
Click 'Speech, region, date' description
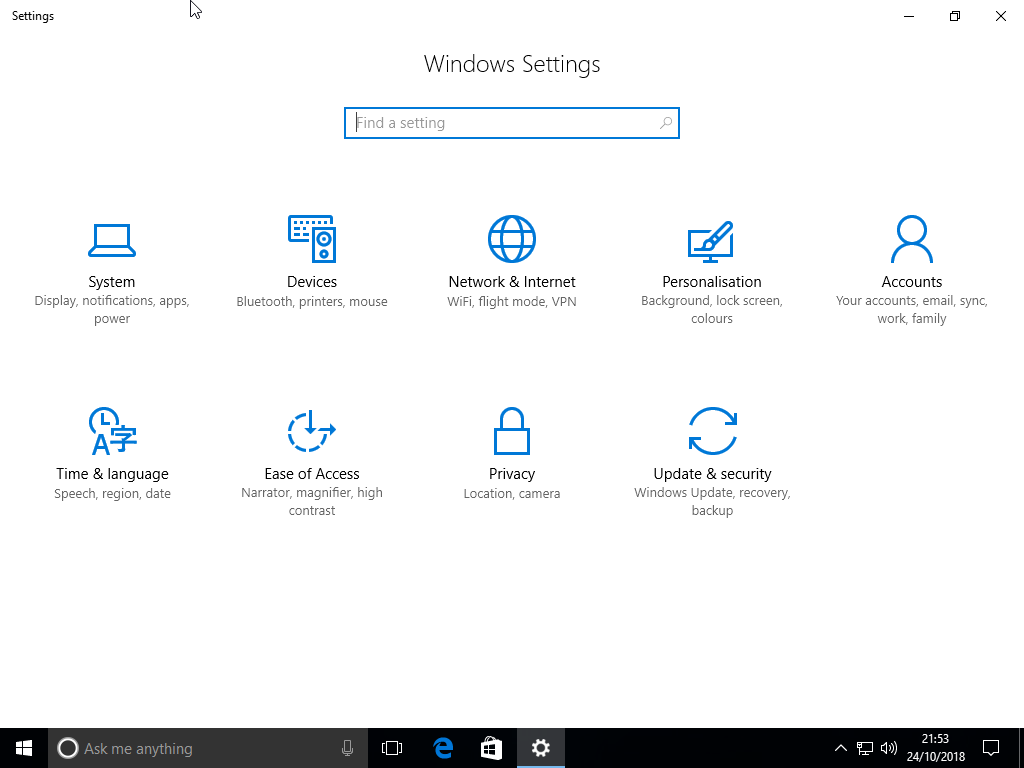pyautogui.click(x=112, y=493)
